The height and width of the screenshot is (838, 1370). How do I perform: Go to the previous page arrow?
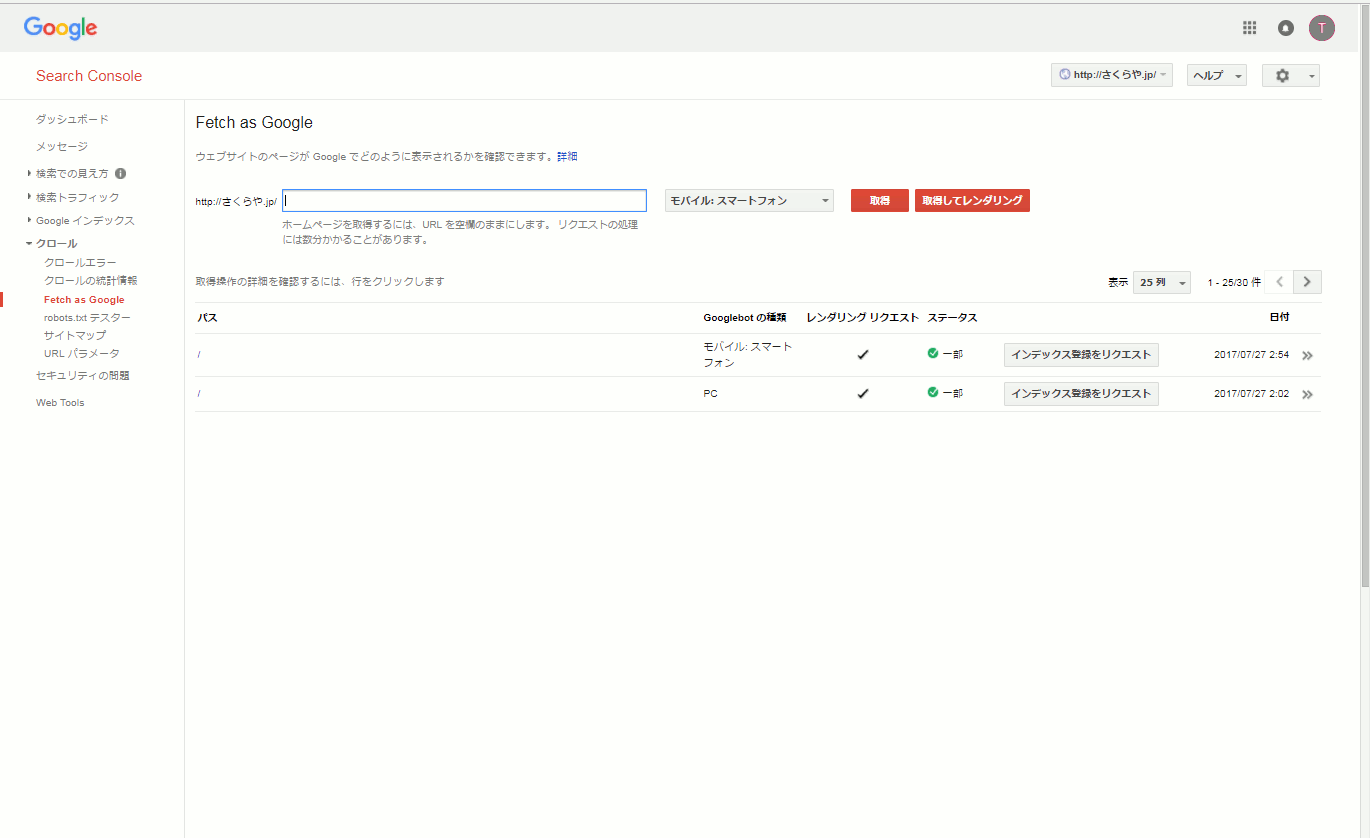pos(1279,282)
